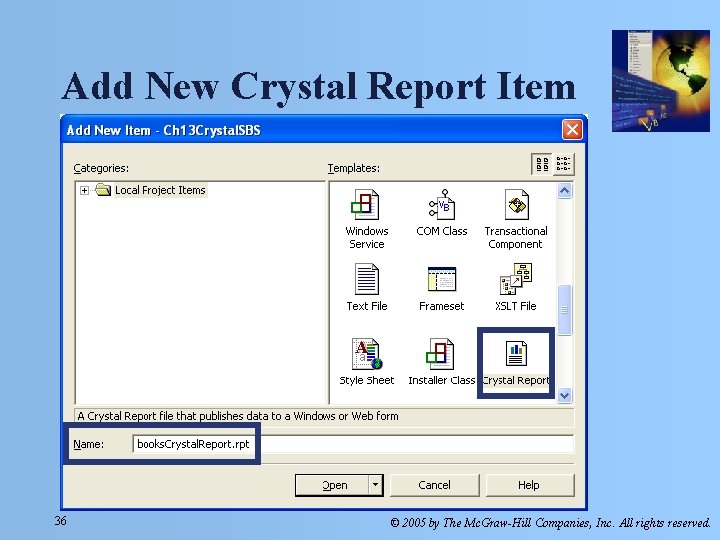Select the XSLT File template icon
Image resolution: width=720 pixels, height=540 pixels.
[x=516, y=279]
